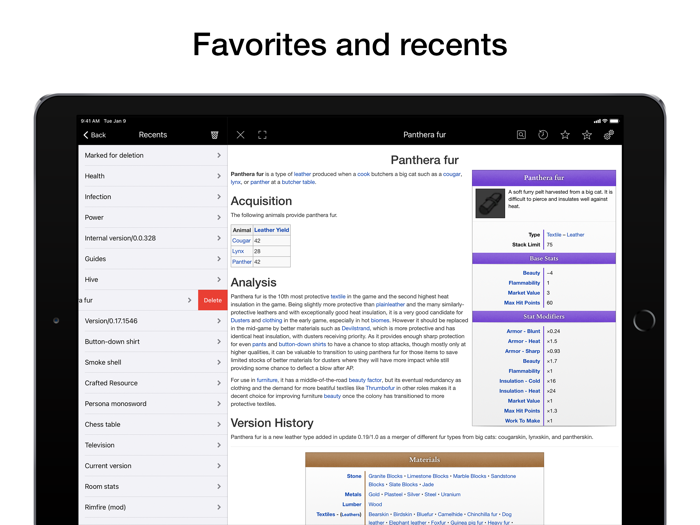Follow the 'button-down shirts' link
Viewport: 700px width, 525px height.
(302, 345)
